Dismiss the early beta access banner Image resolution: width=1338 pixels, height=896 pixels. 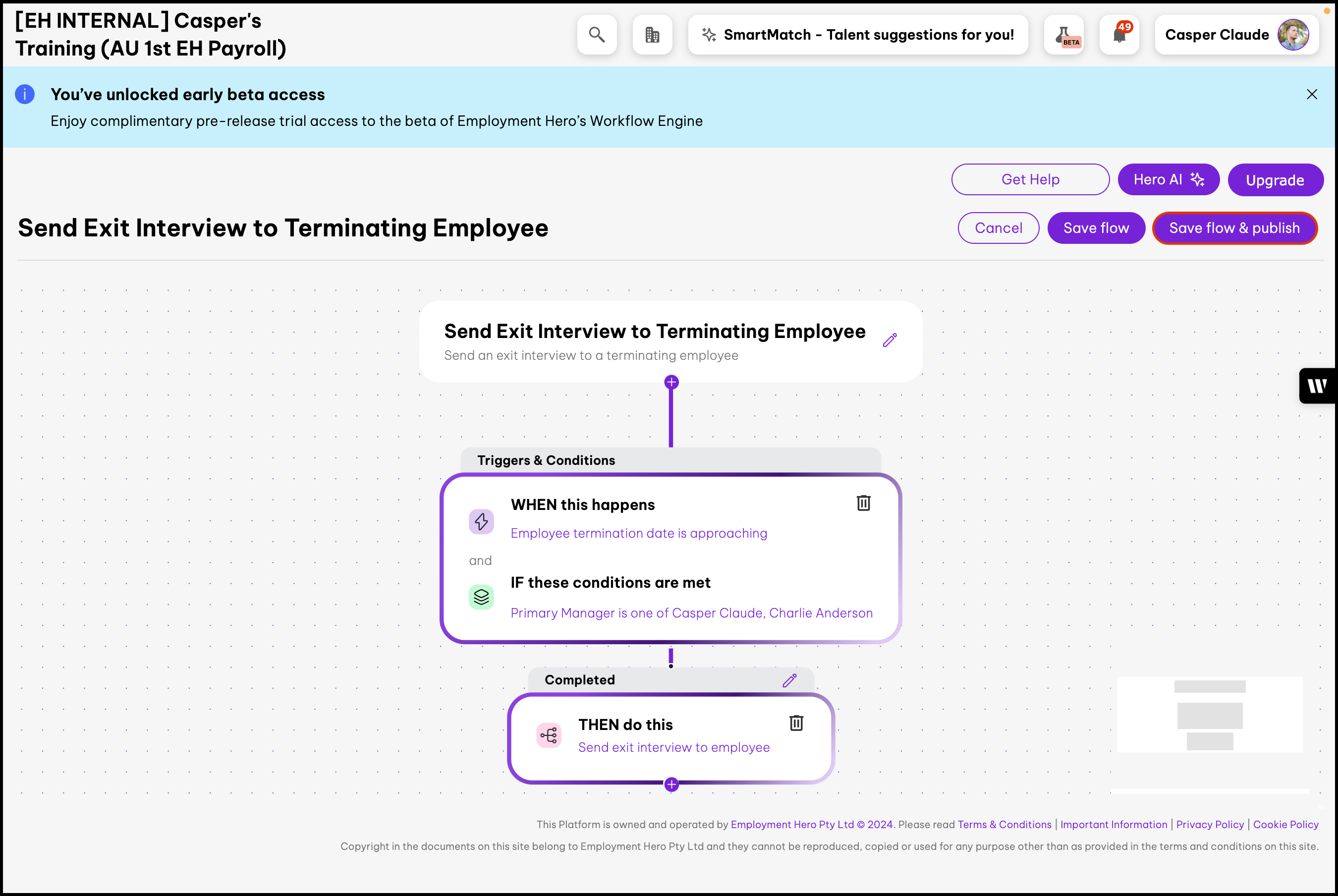(x=1312, y=94)
